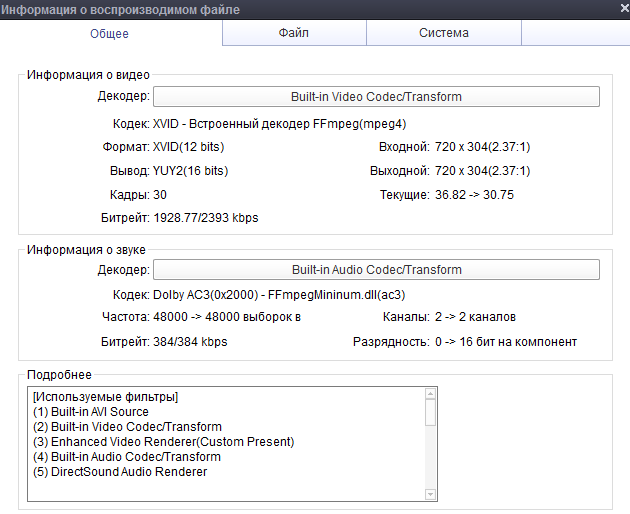Image resolution: width=630 pixels, height=514 pixels.
Task: Click the audio frequency value 48000 -> 48000
Action: (x=226, y=317)
